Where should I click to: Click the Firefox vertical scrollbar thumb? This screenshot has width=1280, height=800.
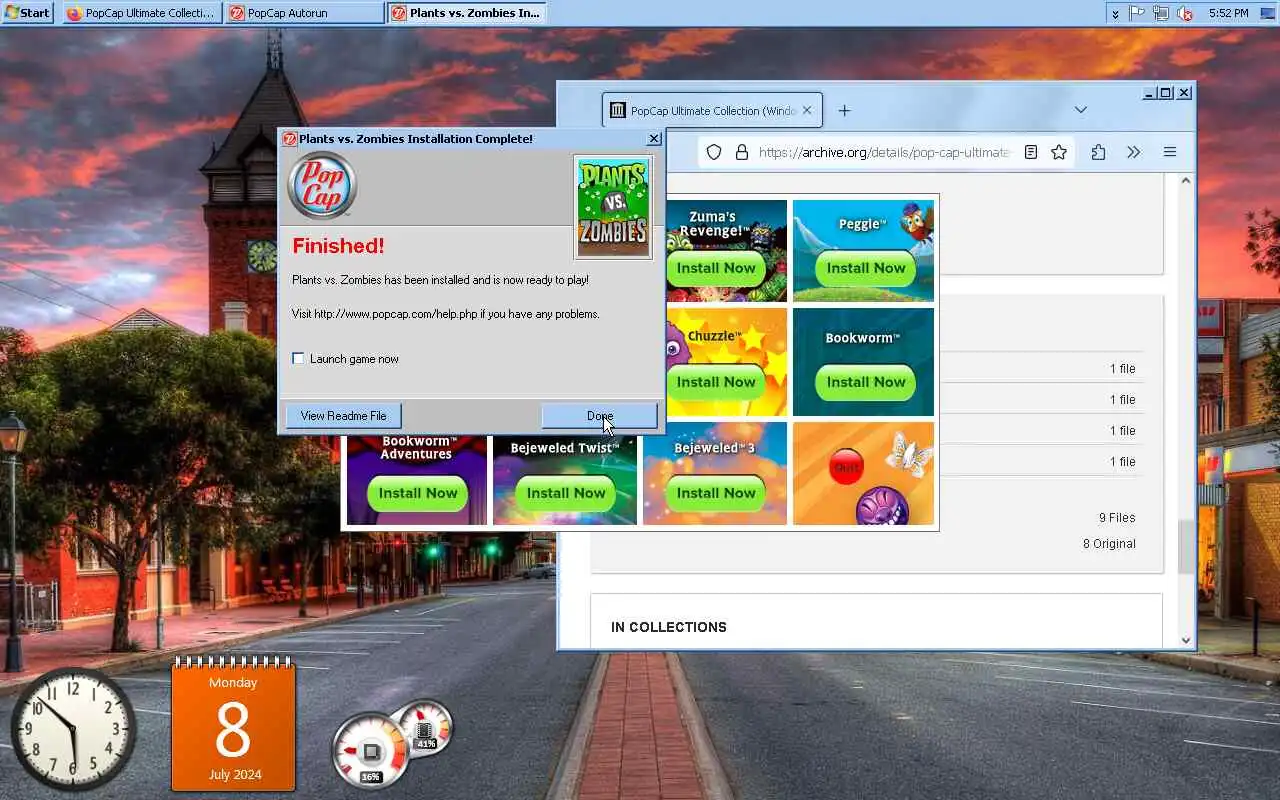[x=1186, y=547]
